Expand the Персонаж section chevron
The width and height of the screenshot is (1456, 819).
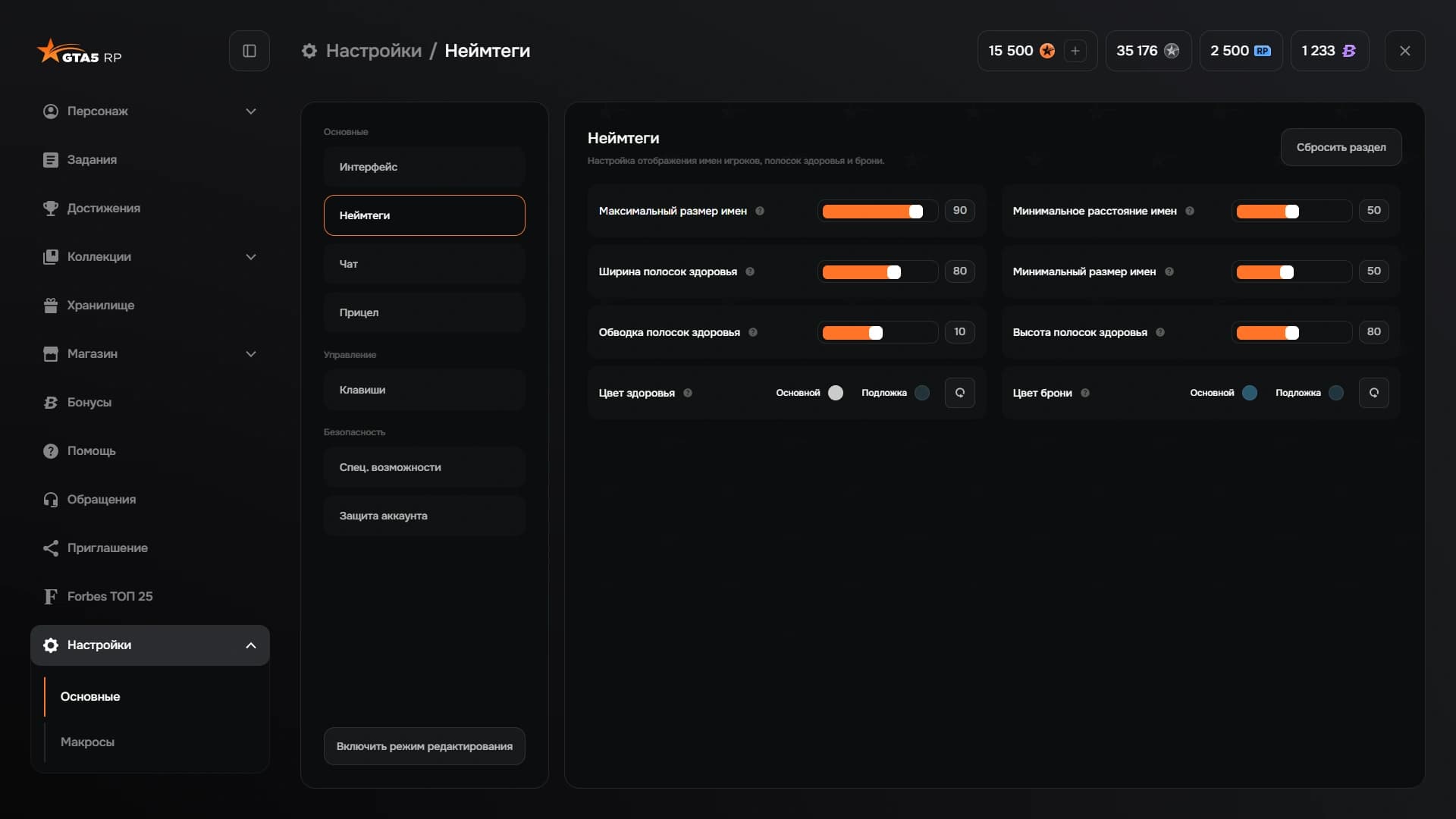[x=251, y=111]
